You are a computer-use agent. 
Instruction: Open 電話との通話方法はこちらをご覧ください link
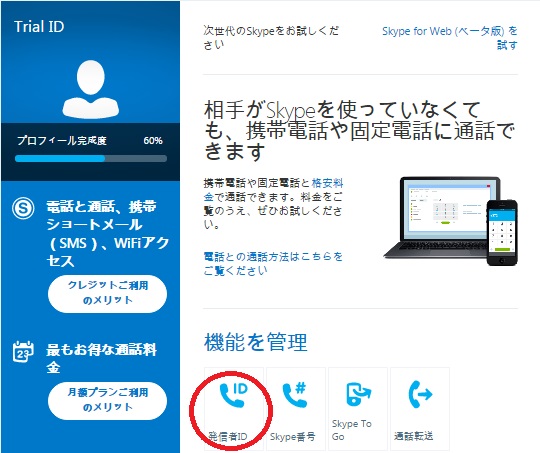(x=273, y=264)
